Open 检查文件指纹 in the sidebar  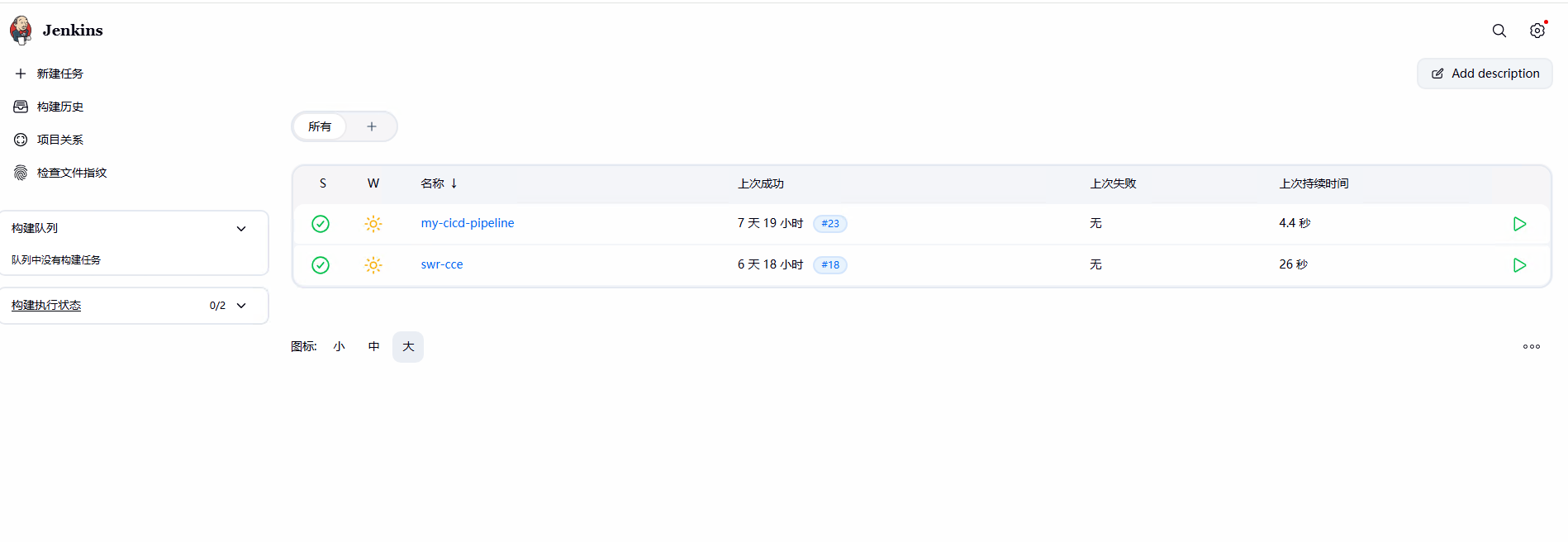[72, 173]
